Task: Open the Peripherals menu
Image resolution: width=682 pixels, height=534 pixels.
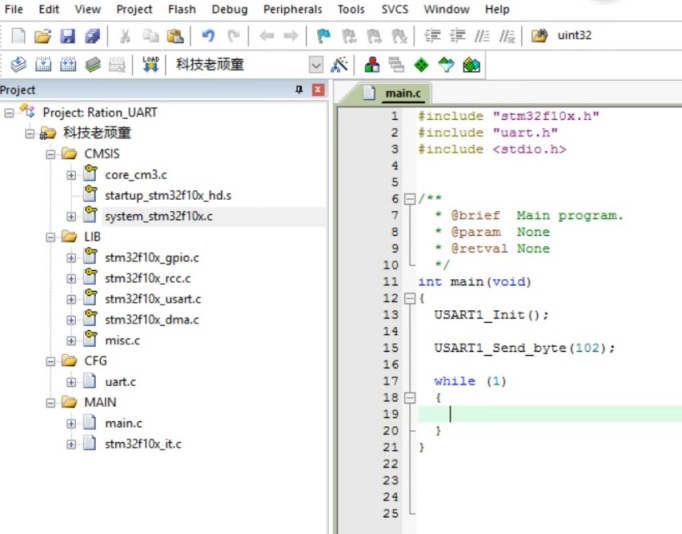Action: pyautogui.click(x=293, y=9)
